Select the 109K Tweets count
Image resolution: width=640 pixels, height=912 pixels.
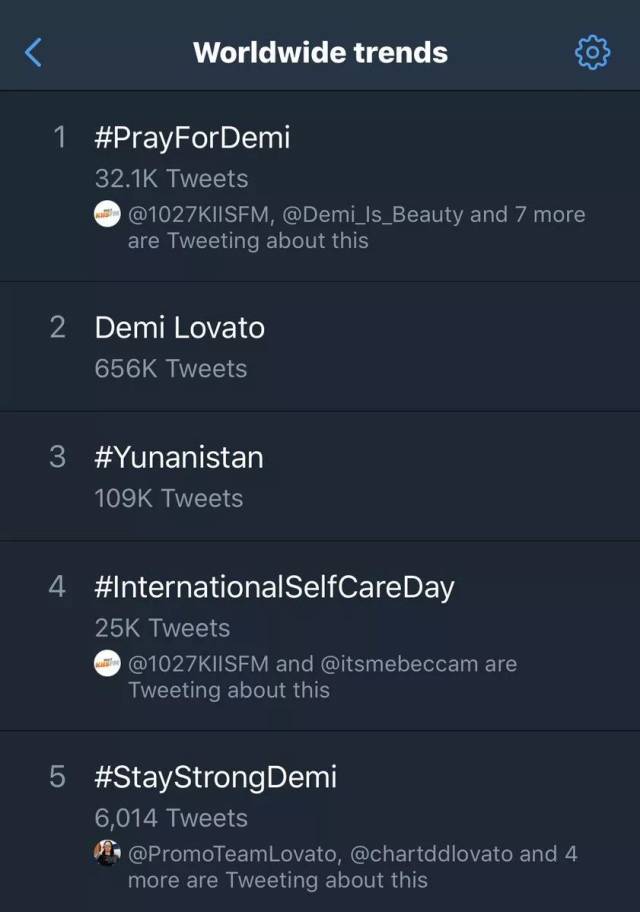(x=169, y=498)
